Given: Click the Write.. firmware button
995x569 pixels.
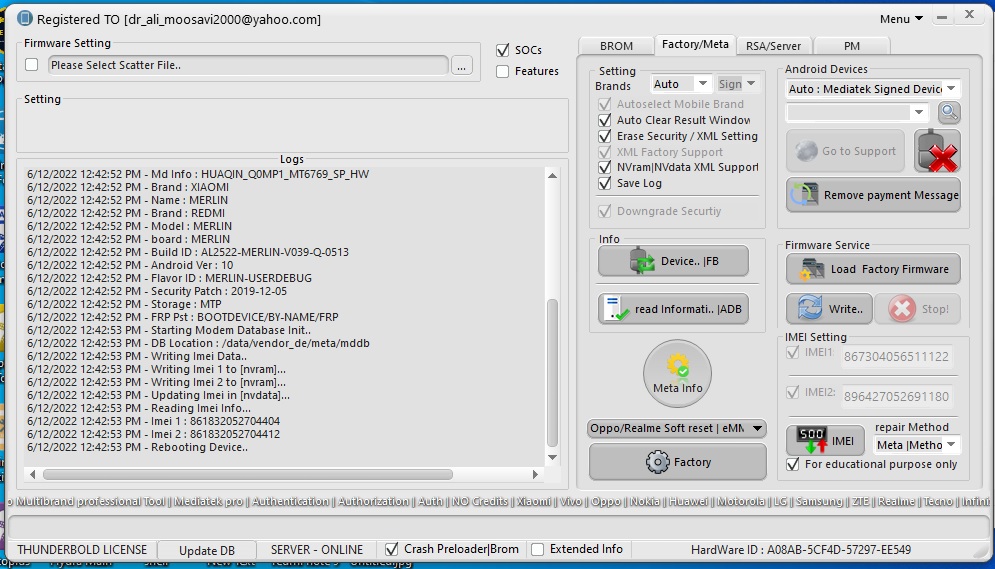Looking at the screenshot, I should 829,309.
